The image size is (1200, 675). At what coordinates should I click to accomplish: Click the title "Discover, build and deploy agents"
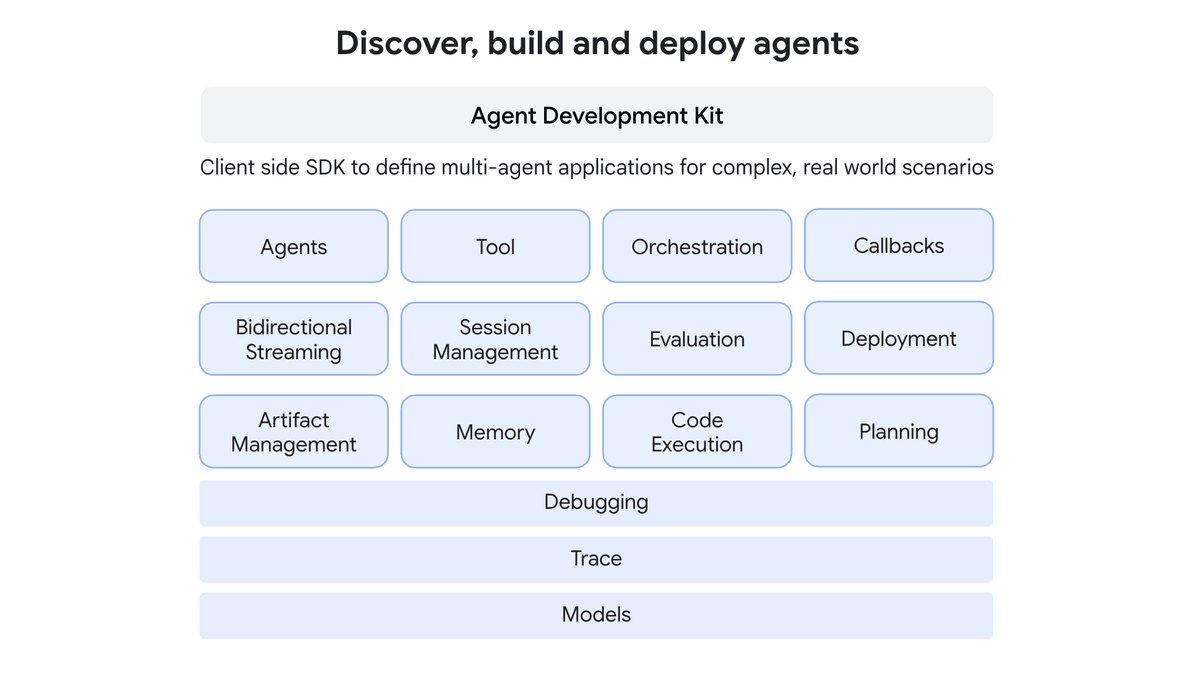(597, 43)
